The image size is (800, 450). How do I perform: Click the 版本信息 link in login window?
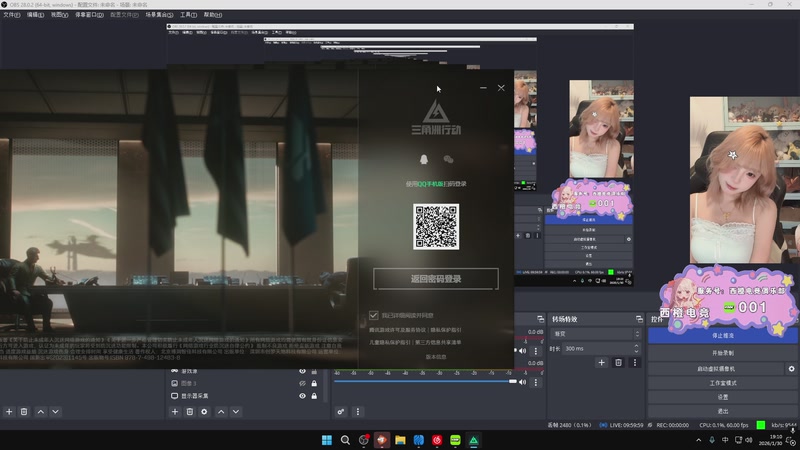tap(436, 357)
